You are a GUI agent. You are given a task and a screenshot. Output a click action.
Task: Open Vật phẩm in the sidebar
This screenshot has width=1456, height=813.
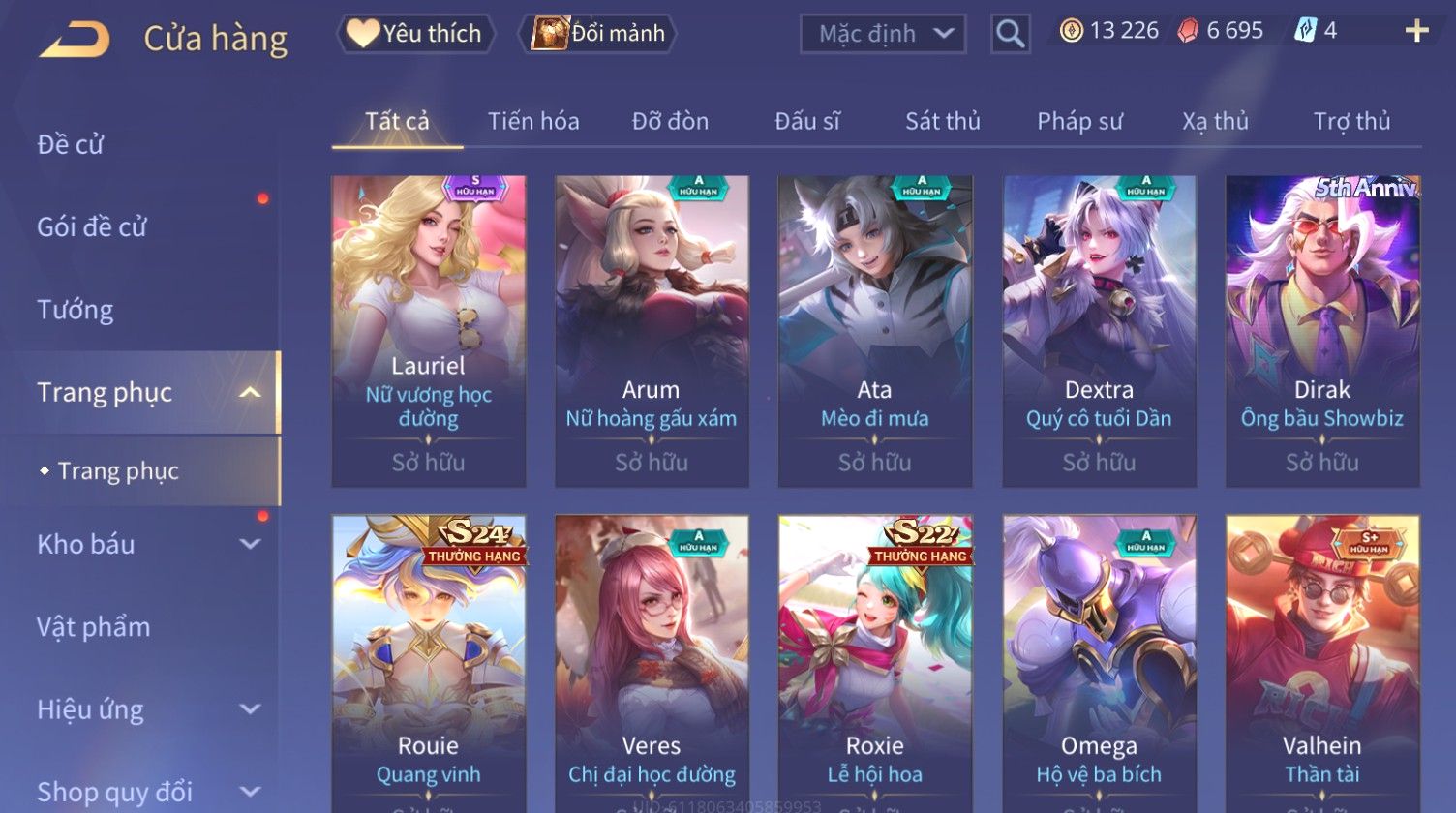[x=94, y=627]
